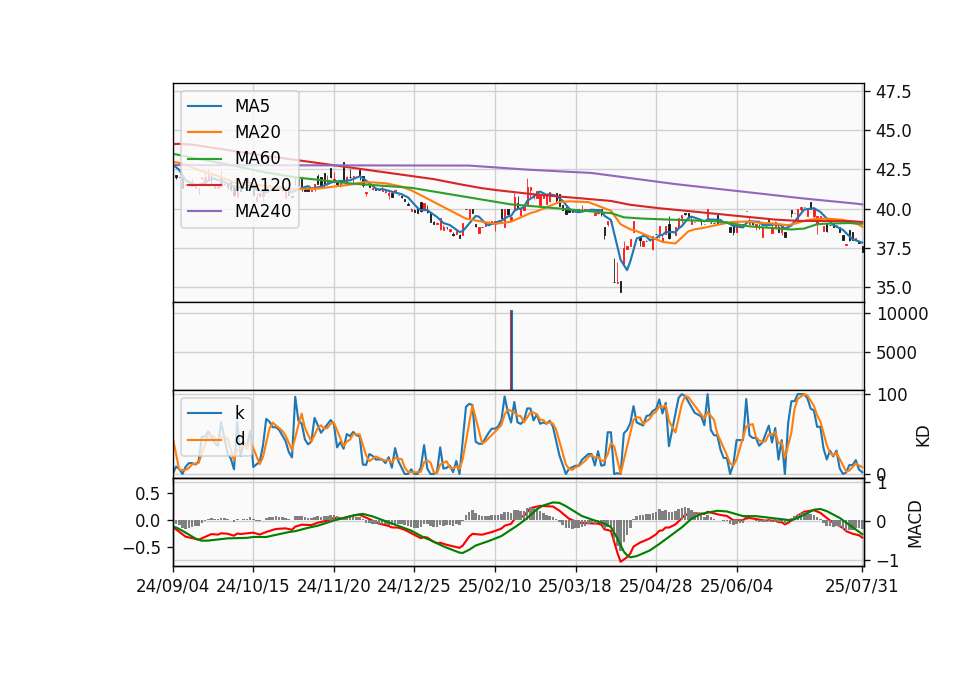Click the MA5 legend label
960x690 pixels.
(252, 106)
